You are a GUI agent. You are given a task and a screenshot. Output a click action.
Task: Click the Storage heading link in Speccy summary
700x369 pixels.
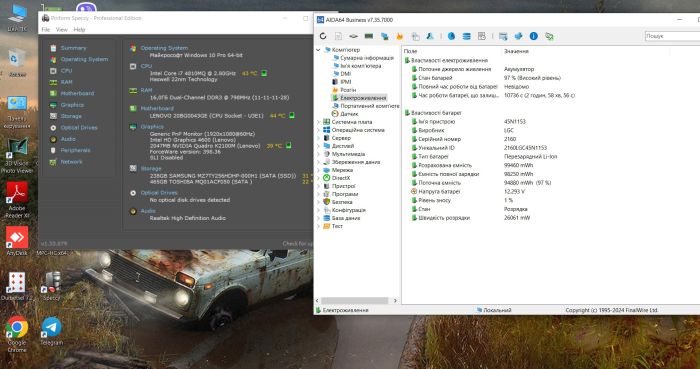click(151, 169)
